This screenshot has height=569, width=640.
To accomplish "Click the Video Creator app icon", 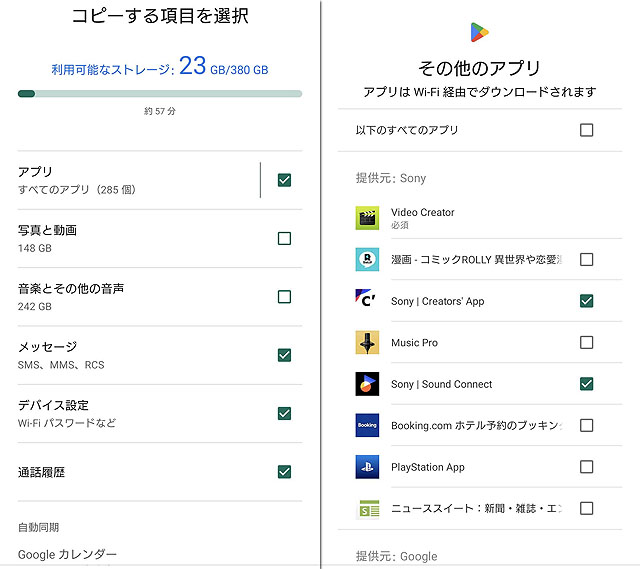I will (367, 218).
